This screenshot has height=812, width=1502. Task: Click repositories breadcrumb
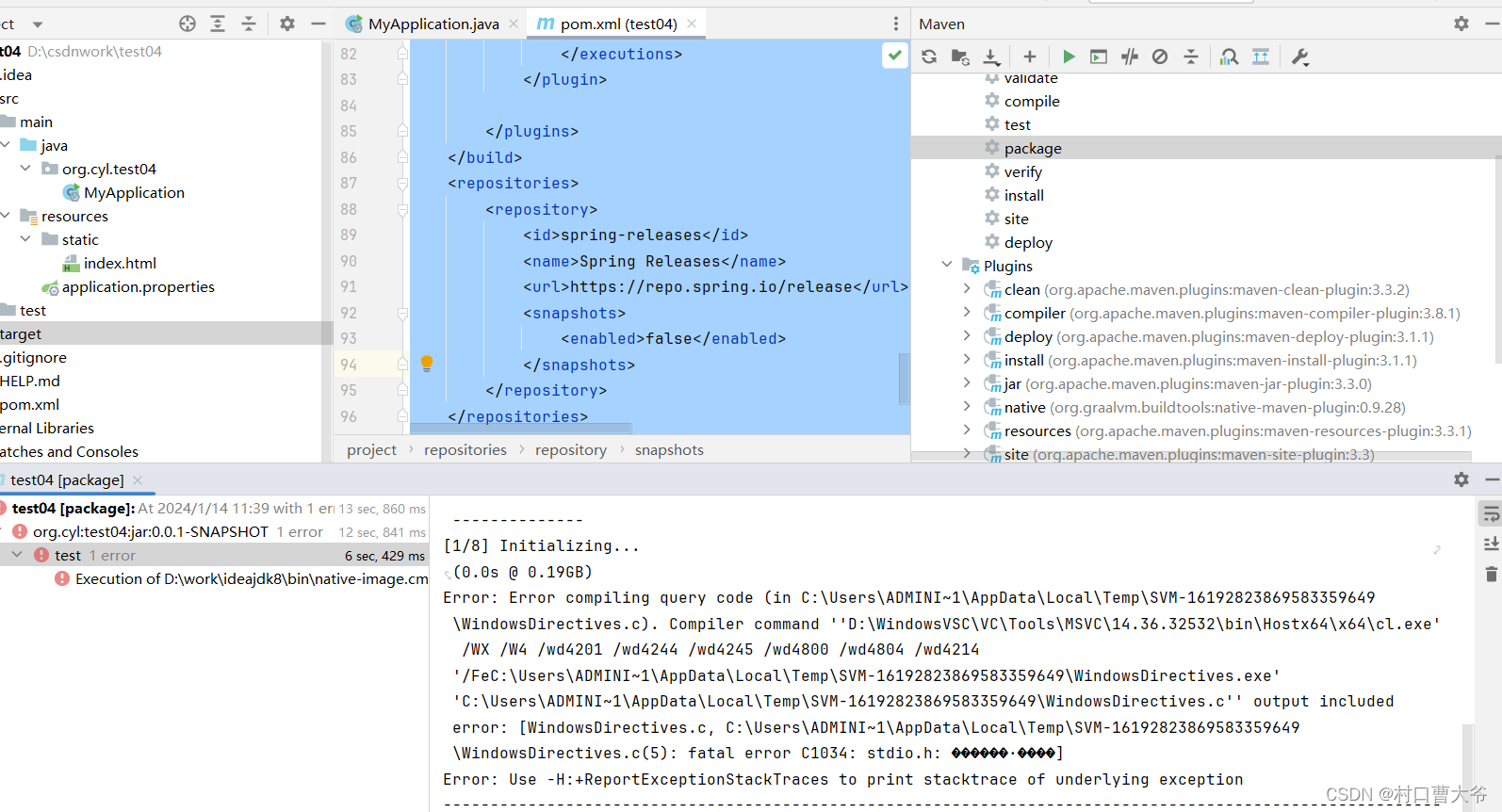pyautogui.click(x=465, y=449)
